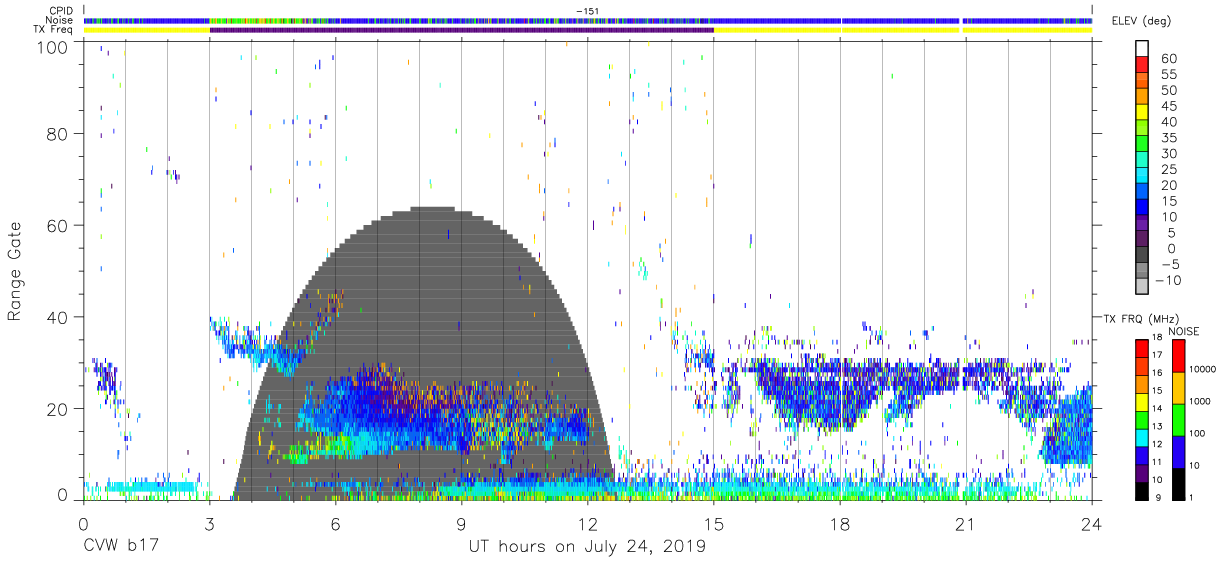Select the light gray bottom ELEV swatch
The height and width of the screenshot is (567, 1228).
click(x=1142, y=288)
